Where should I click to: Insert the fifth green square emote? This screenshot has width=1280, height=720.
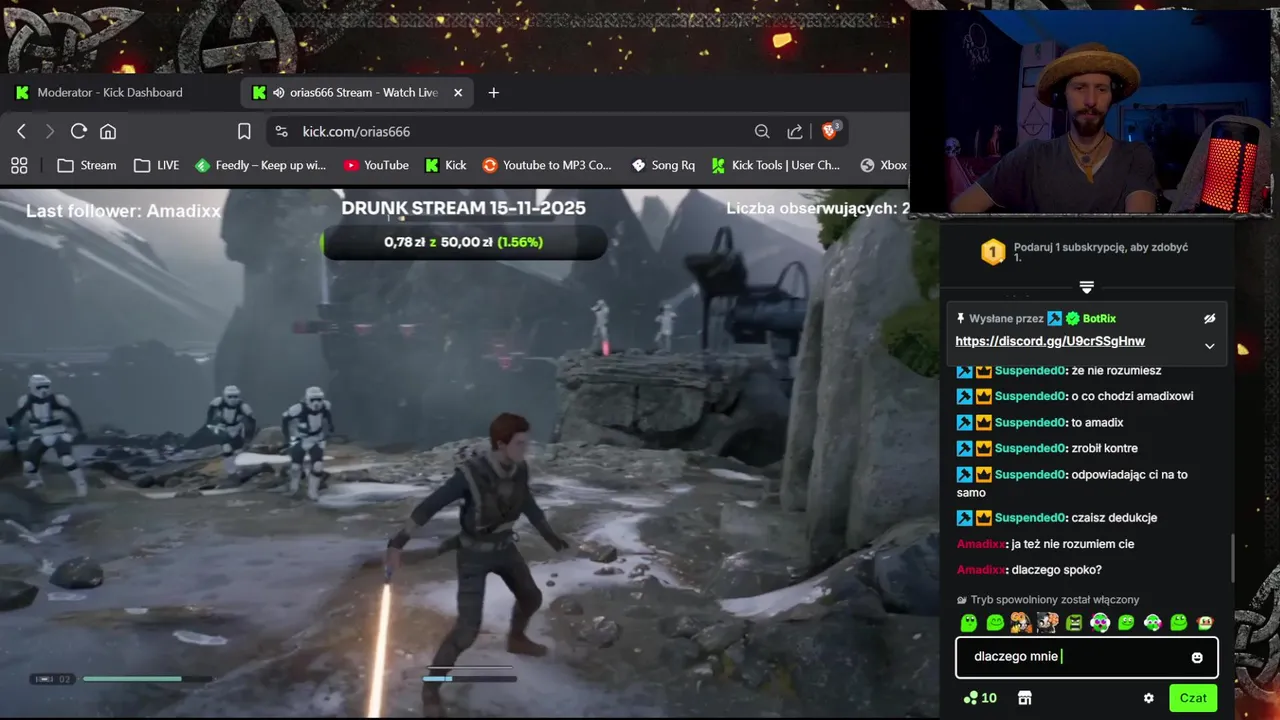pos(1074,623)
